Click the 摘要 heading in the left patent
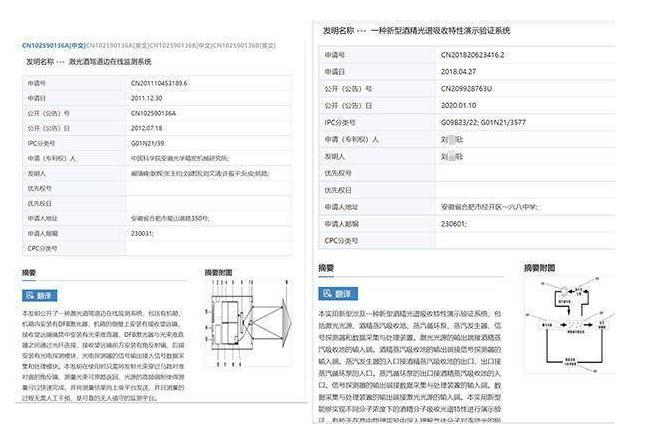The width and height of the screenshot is (647, 437). (29, 273)
